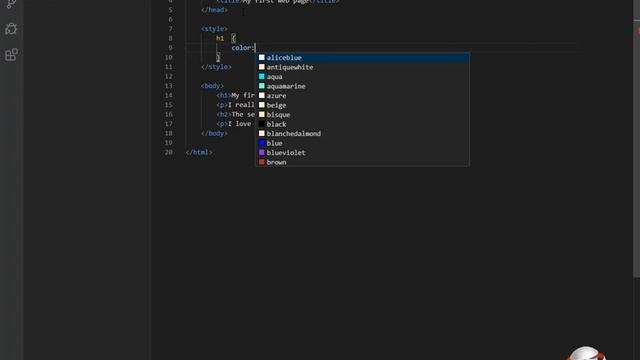This screenshot has width=640, height=360.
Task: Select antiquewhite from the suggestion list
Action: coord(362,67)
